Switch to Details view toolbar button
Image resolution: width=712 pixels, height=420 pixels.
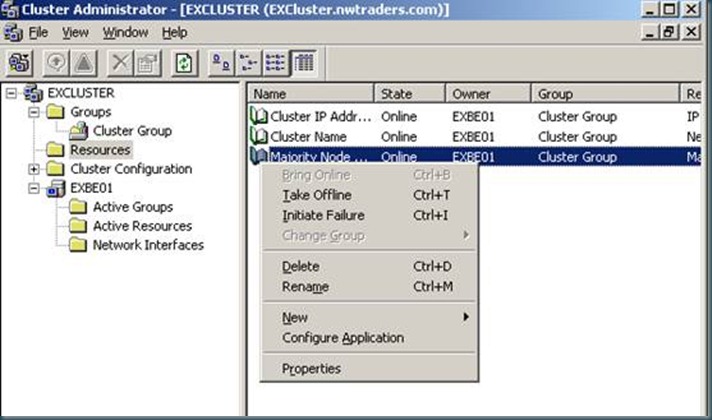point(303,62)
